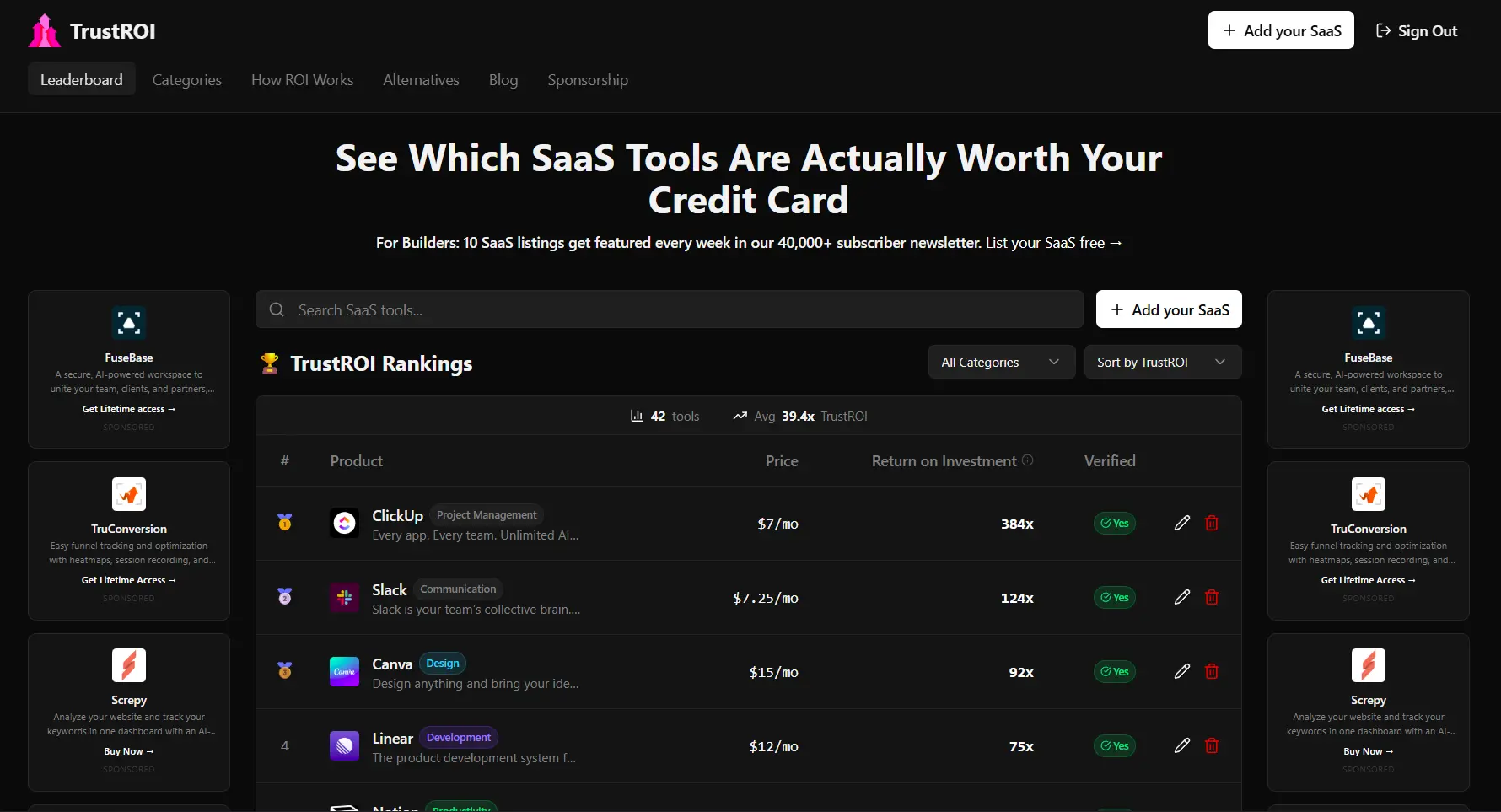Edit the Canva listing pencil icon
Image resolution: width=1501 pixels, height=812 pixels.
point(1182,671)
